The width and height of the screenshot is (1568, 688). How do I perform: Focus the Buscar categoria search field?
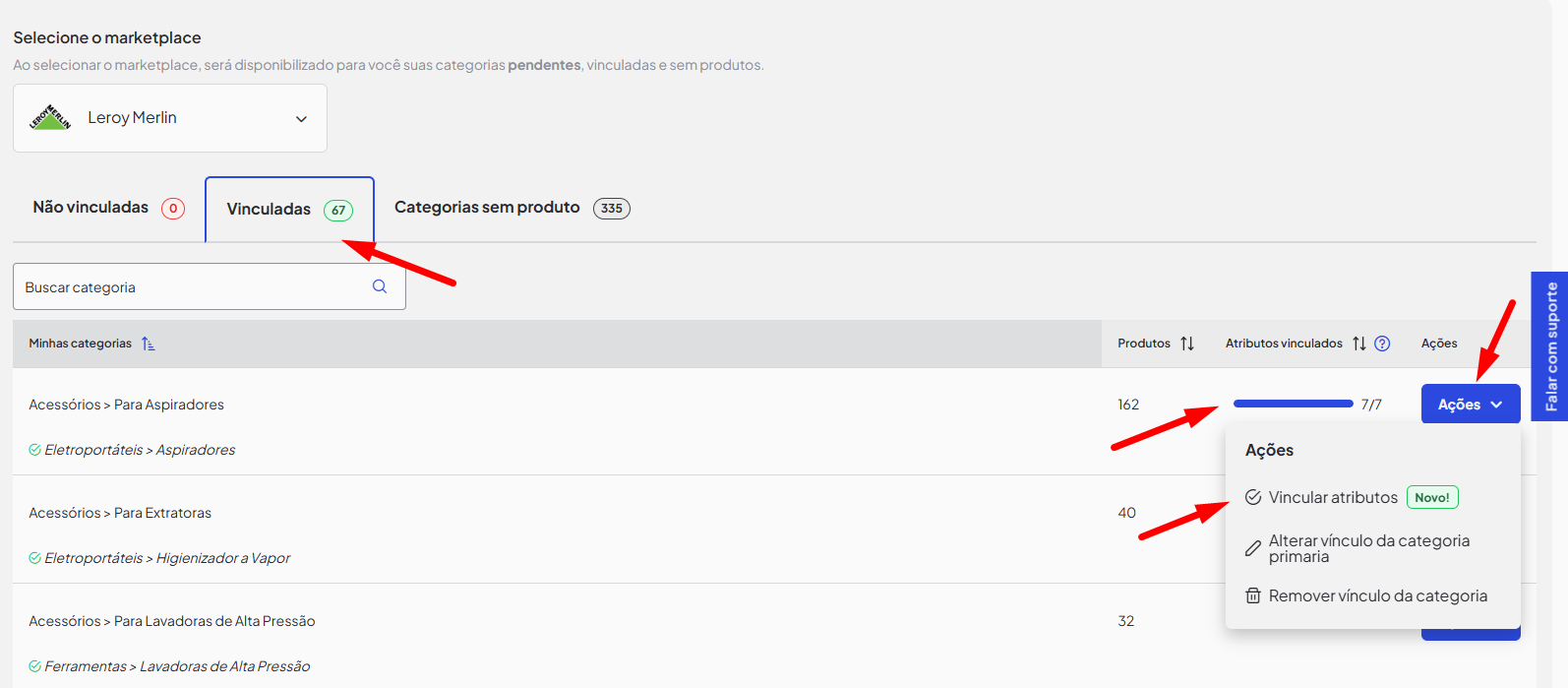192,287
